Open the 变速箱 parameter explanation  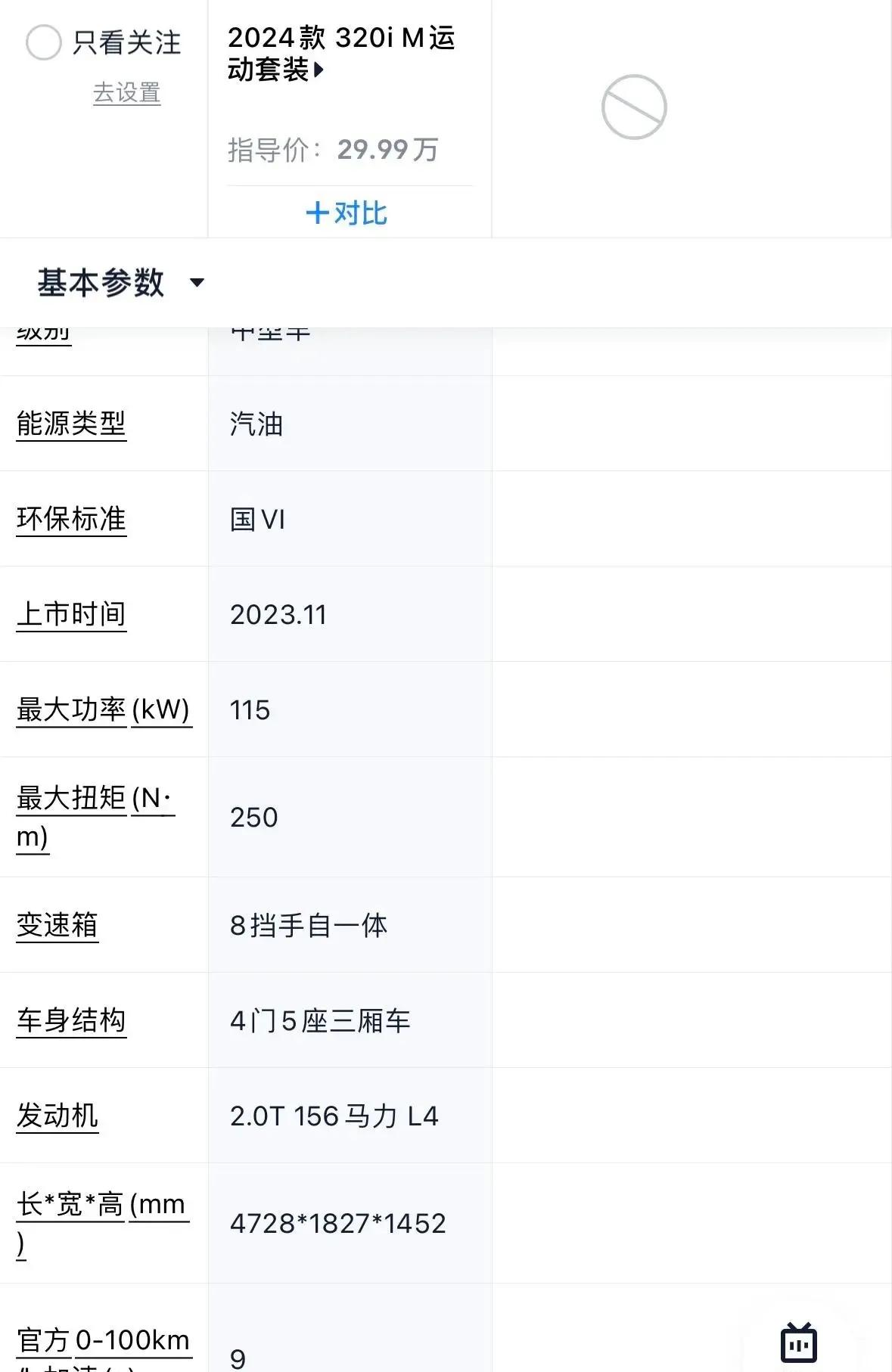(x=57, y=925)
